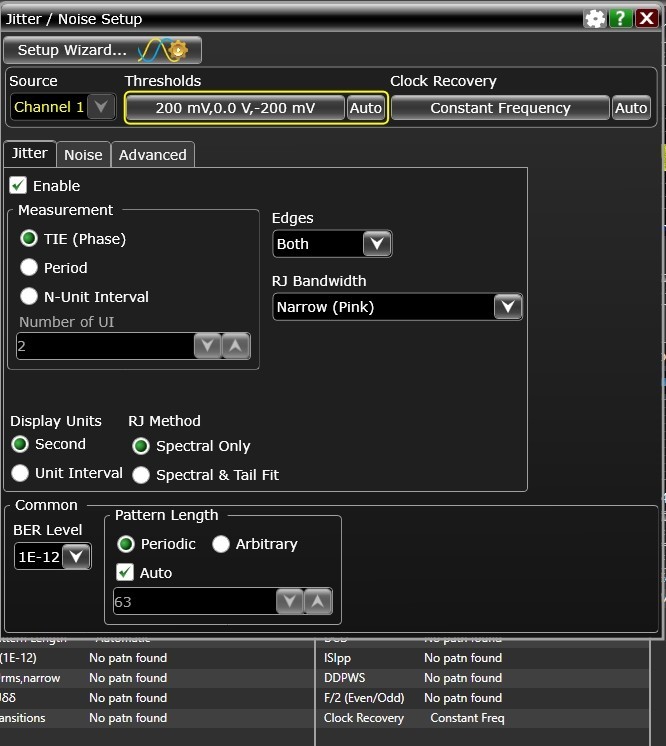Click the Constant Frequency clock recovery button
666x746 pixels.
[500, 108]
